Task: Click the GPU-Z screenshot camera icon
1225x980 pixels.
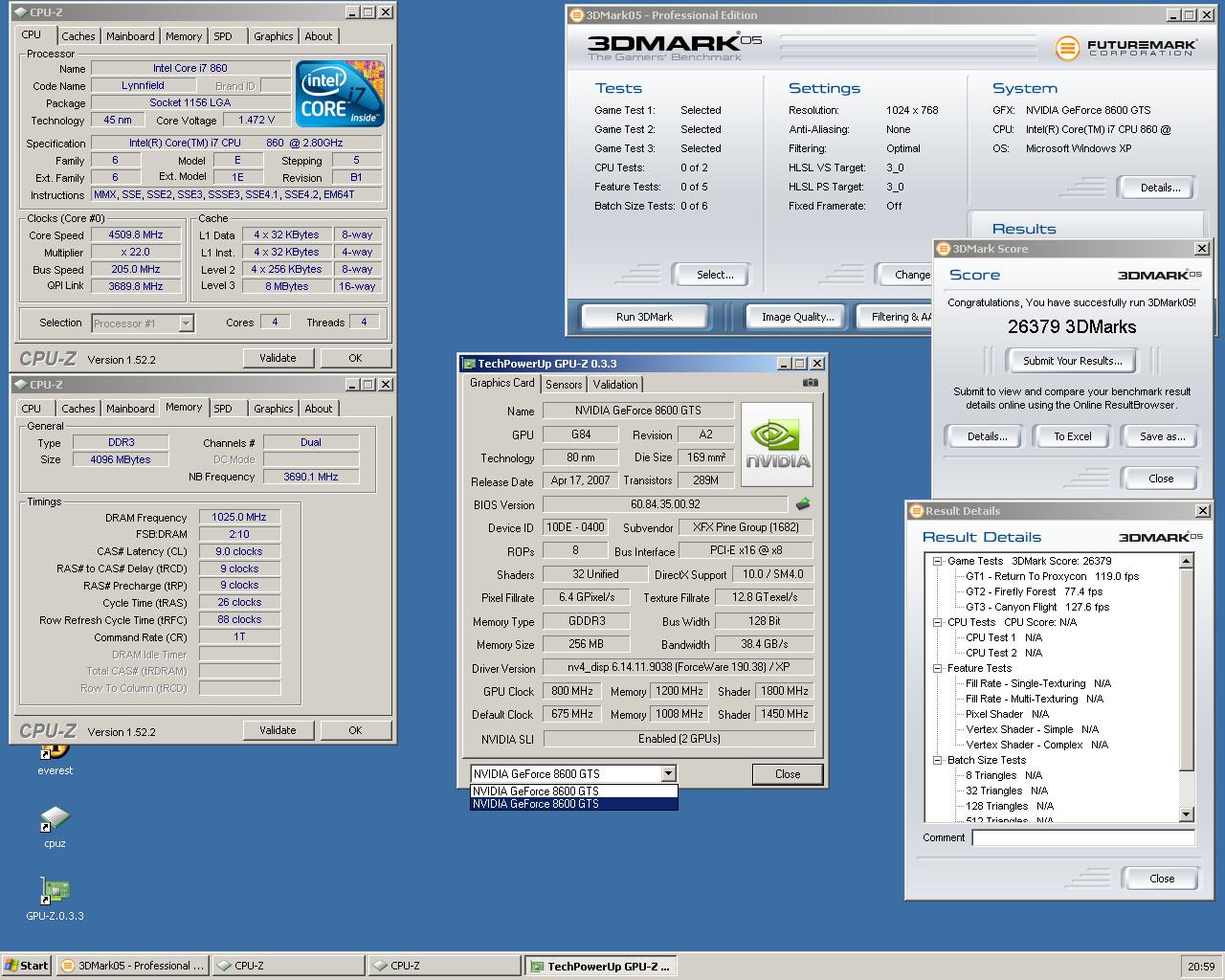Action: tap(810, 383)
